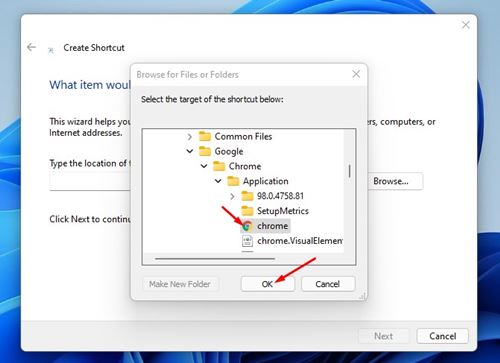
Task: Cancel the Create Shortcut wizard
Action: 442,336
